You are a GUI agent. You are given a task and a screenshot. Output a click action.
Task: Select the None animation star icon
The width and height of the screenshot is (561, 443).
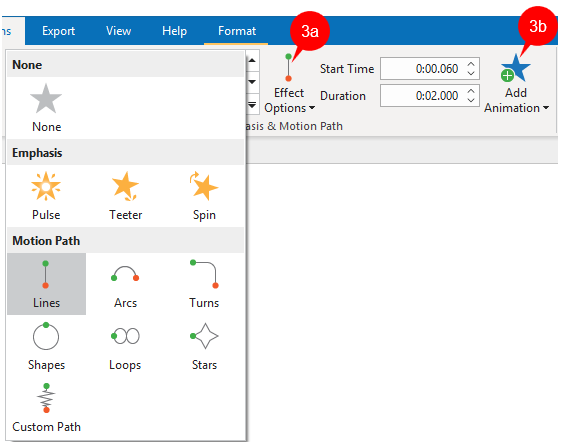(x=46, y=98)
